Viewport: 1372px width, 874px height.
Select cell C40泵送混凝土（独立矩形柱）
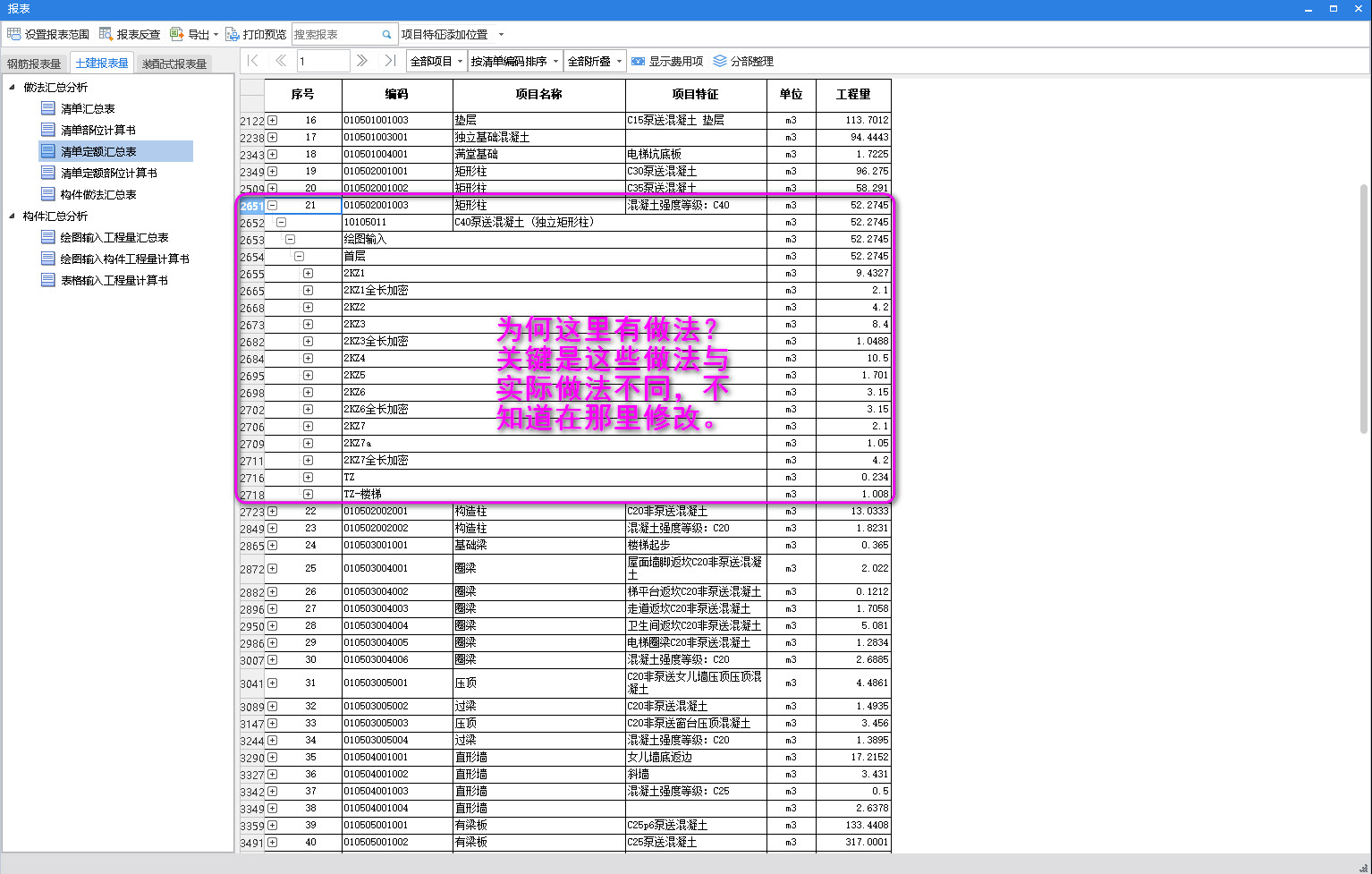[x=609, y=222]
